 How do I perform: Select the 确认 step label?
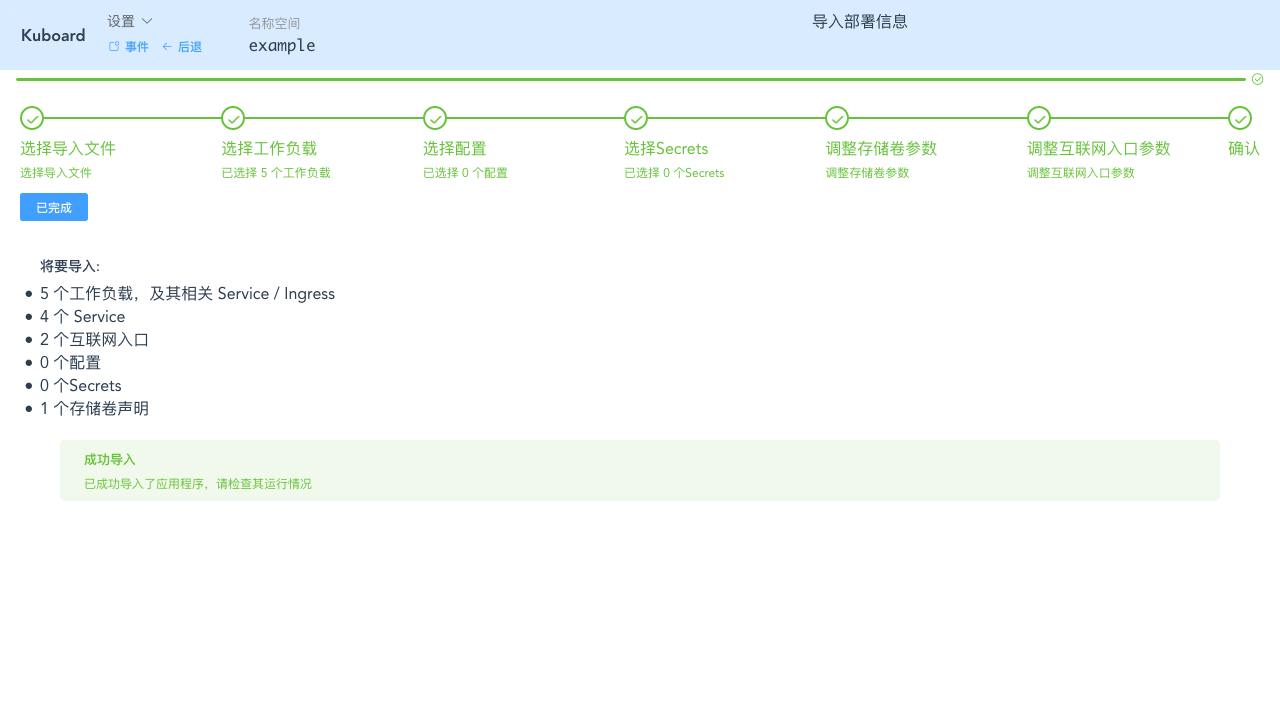click(x=1244, y=148)
